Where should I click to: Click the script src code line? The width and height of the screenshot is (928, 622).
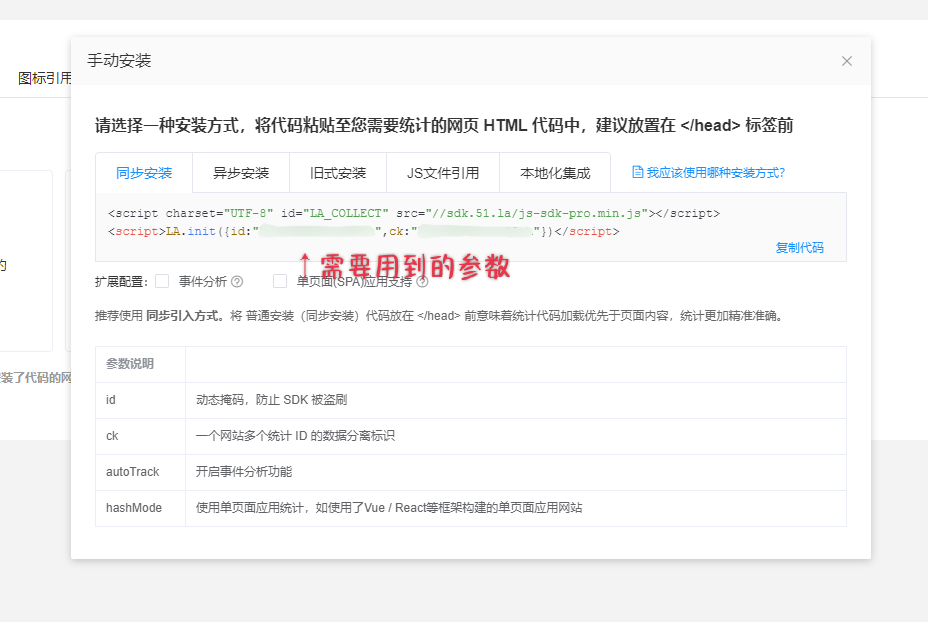[414, 213]
